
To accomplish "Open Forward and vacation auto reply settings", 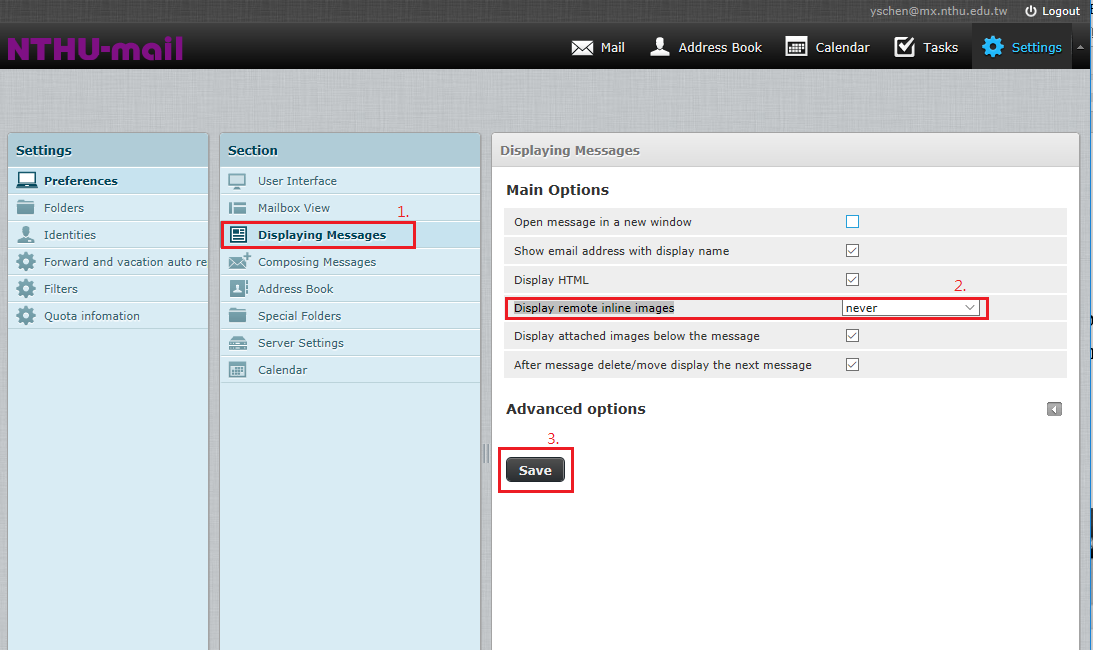I will coord(124,262).
